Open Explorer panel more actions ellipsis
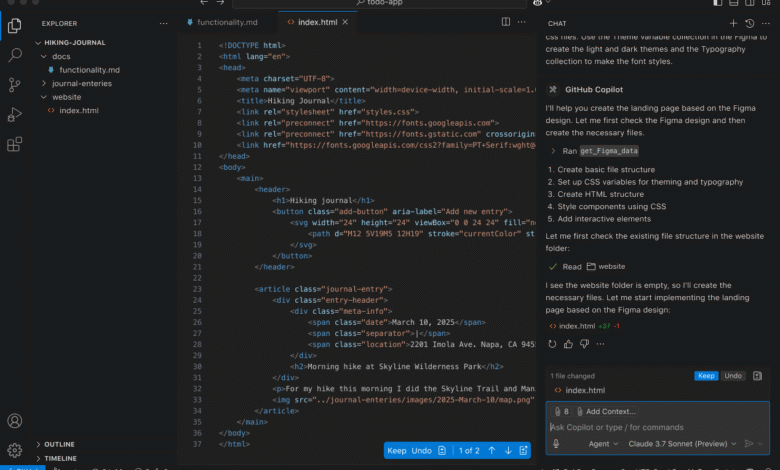This screenshot has height=470, width=780. click(163, 23)
